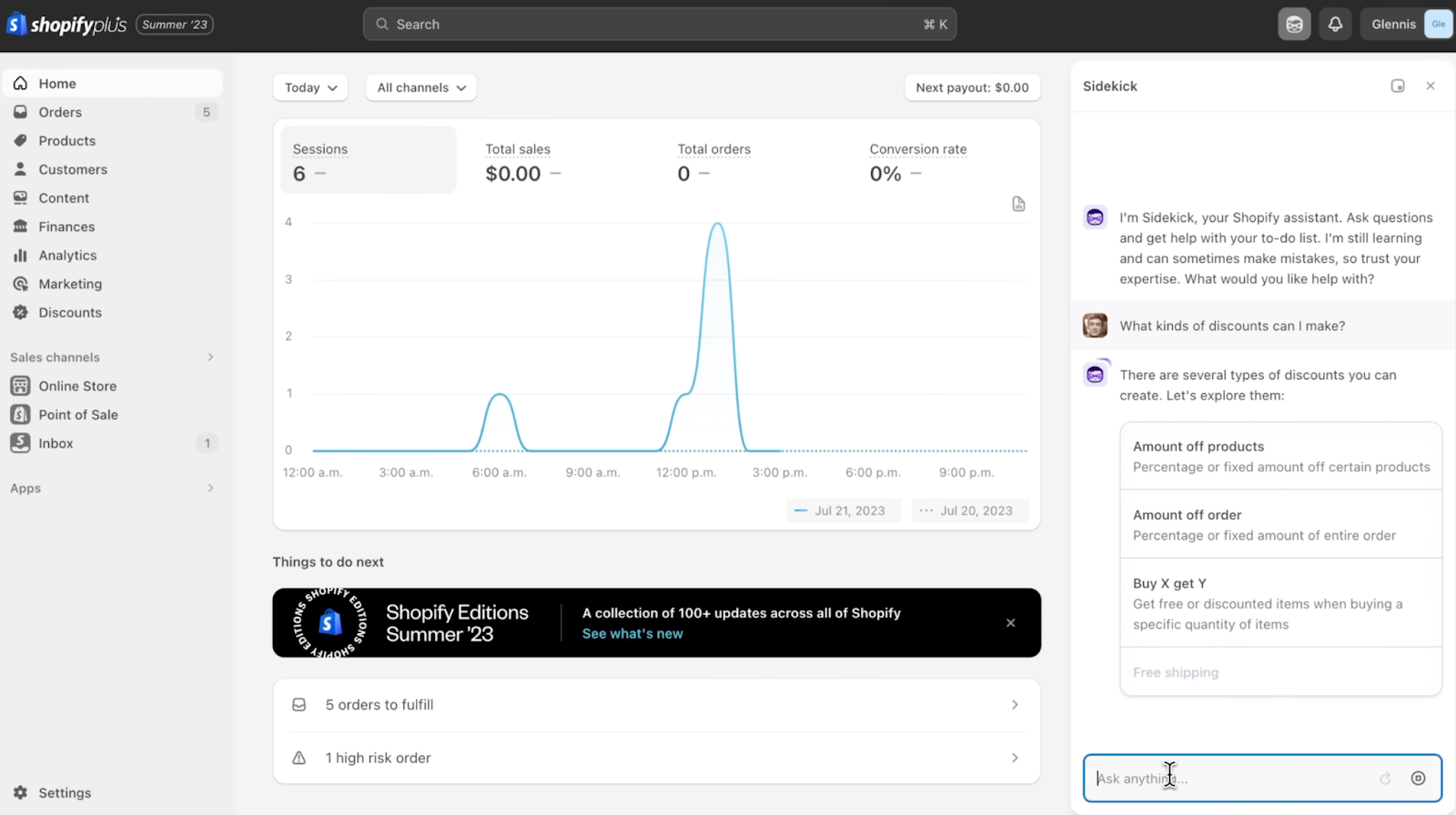Select the Conversion rate metric

click(945, 160)
